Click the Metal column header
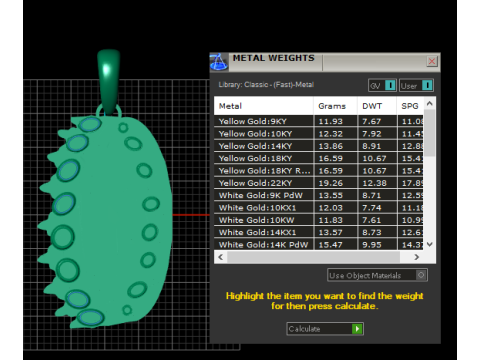The image size is (480, 360). pyautogui.click(x=263, y=106)
